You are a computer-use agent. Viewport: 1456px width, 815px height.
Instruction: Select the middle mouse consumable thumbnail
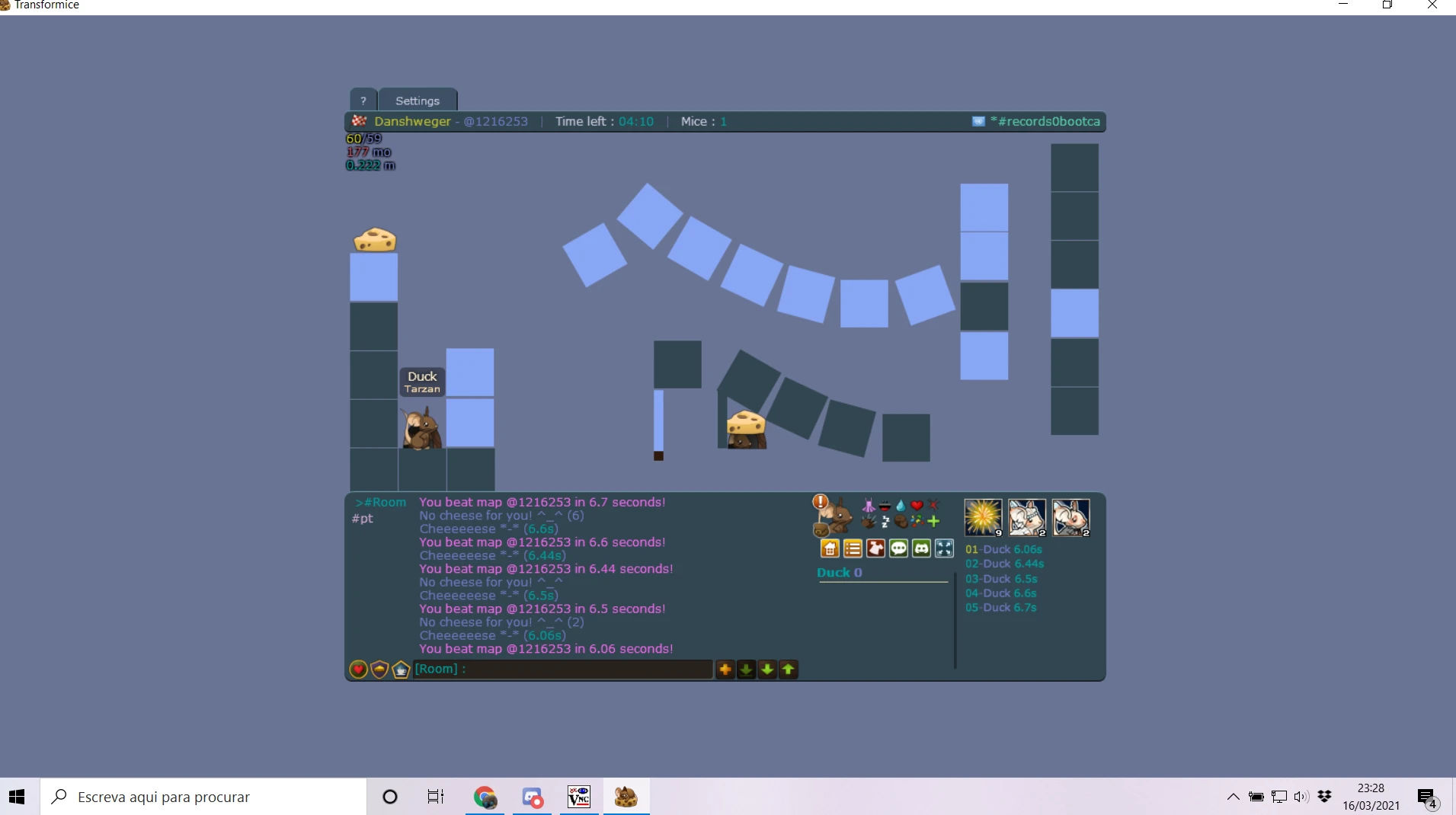(1027, 518)
